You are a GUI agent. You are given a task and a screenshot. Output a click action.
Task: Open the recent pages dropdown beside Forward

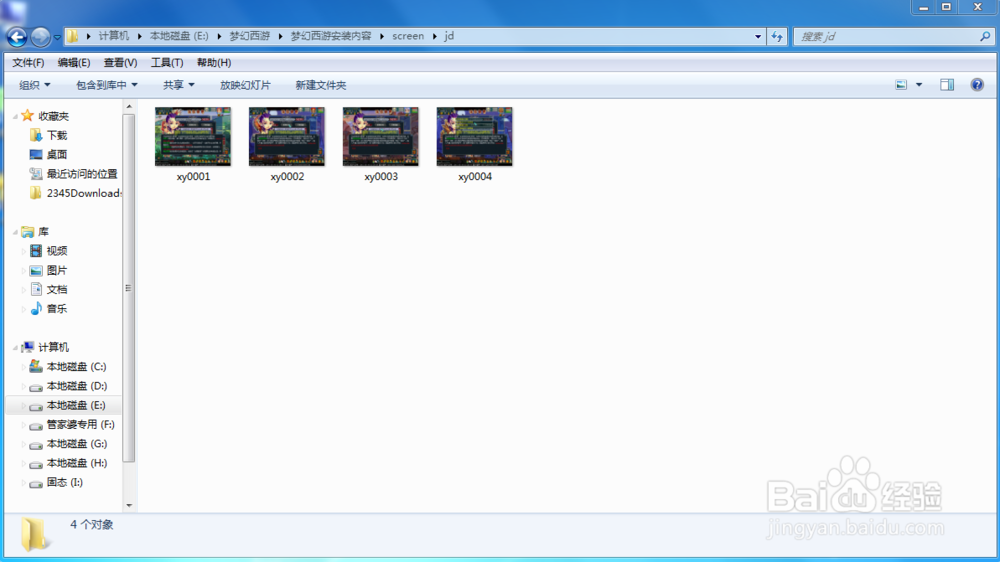tap(57, 37)
